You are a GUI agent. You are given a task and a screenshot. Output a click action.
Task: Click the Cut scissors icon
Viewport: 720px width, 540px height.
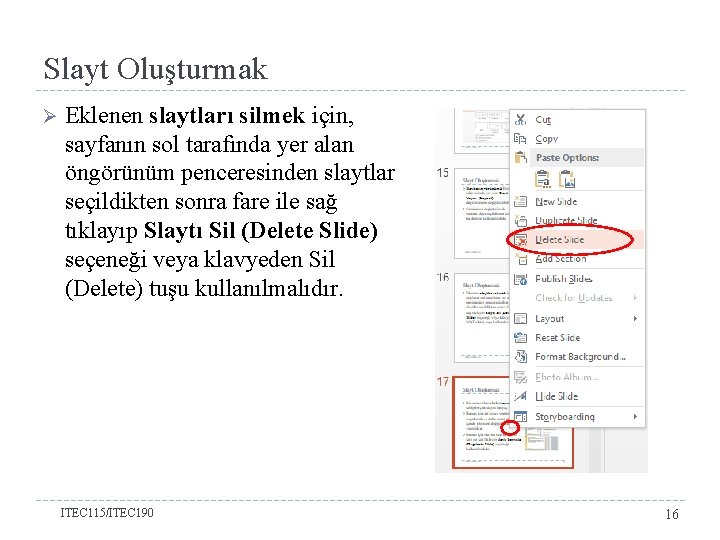tap(520, 120)
